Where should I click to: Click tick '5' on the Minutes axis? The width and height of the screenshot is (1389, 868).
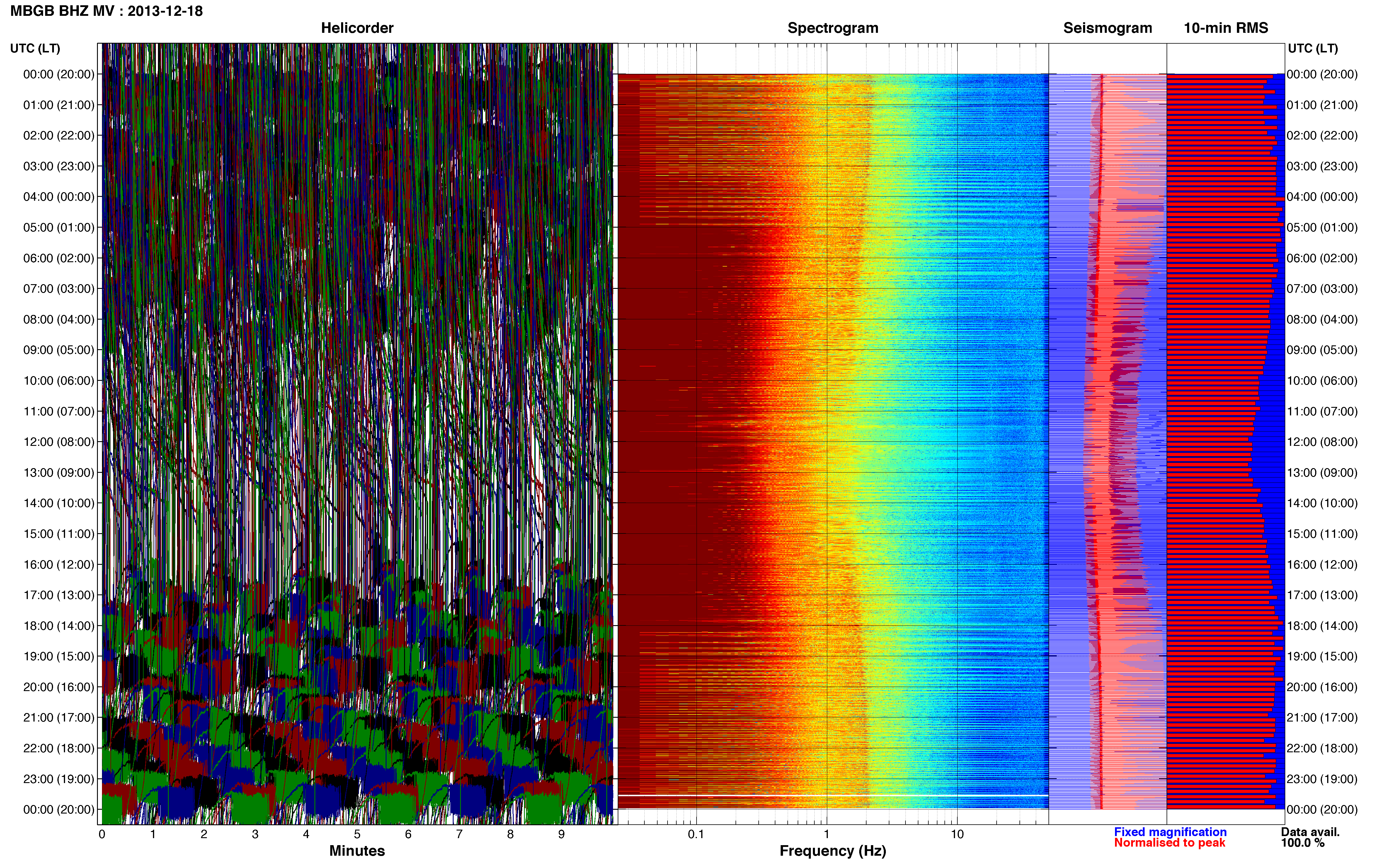357,834
